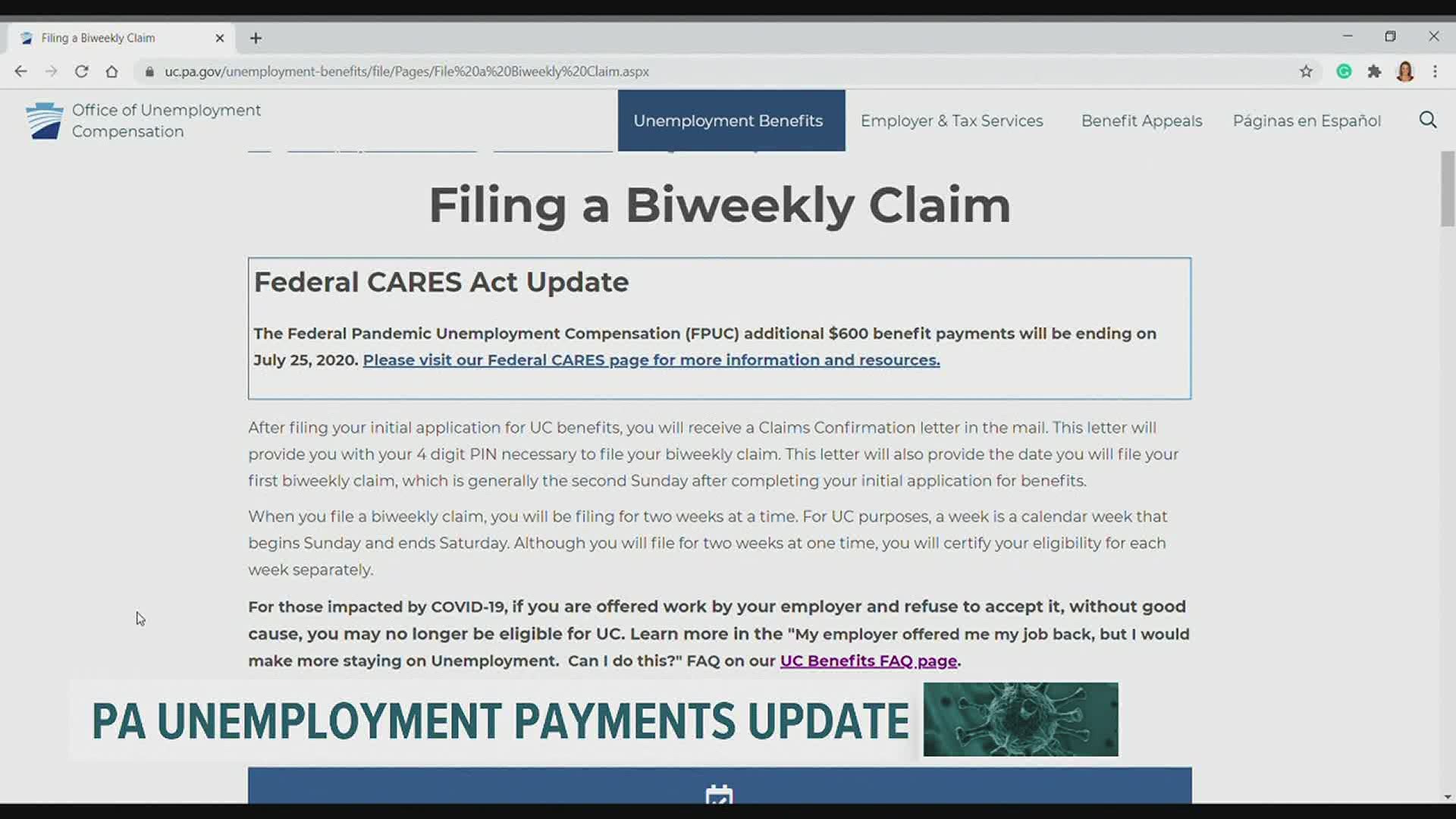This screenshot has height=819, width=1456.
Task: Click the new tab plus button
Action: (x=255, y=38)
